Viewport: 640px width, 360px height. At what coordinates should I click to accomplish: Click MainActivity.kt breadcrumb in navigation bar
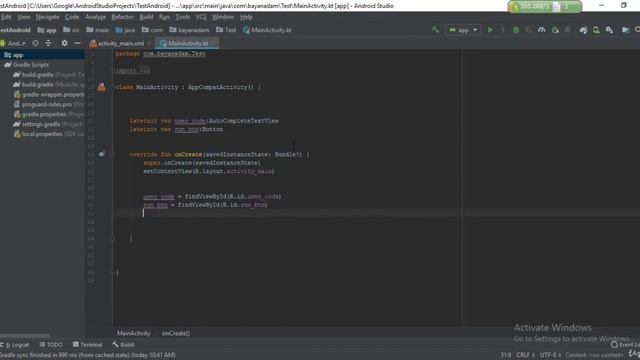point(267,30)
